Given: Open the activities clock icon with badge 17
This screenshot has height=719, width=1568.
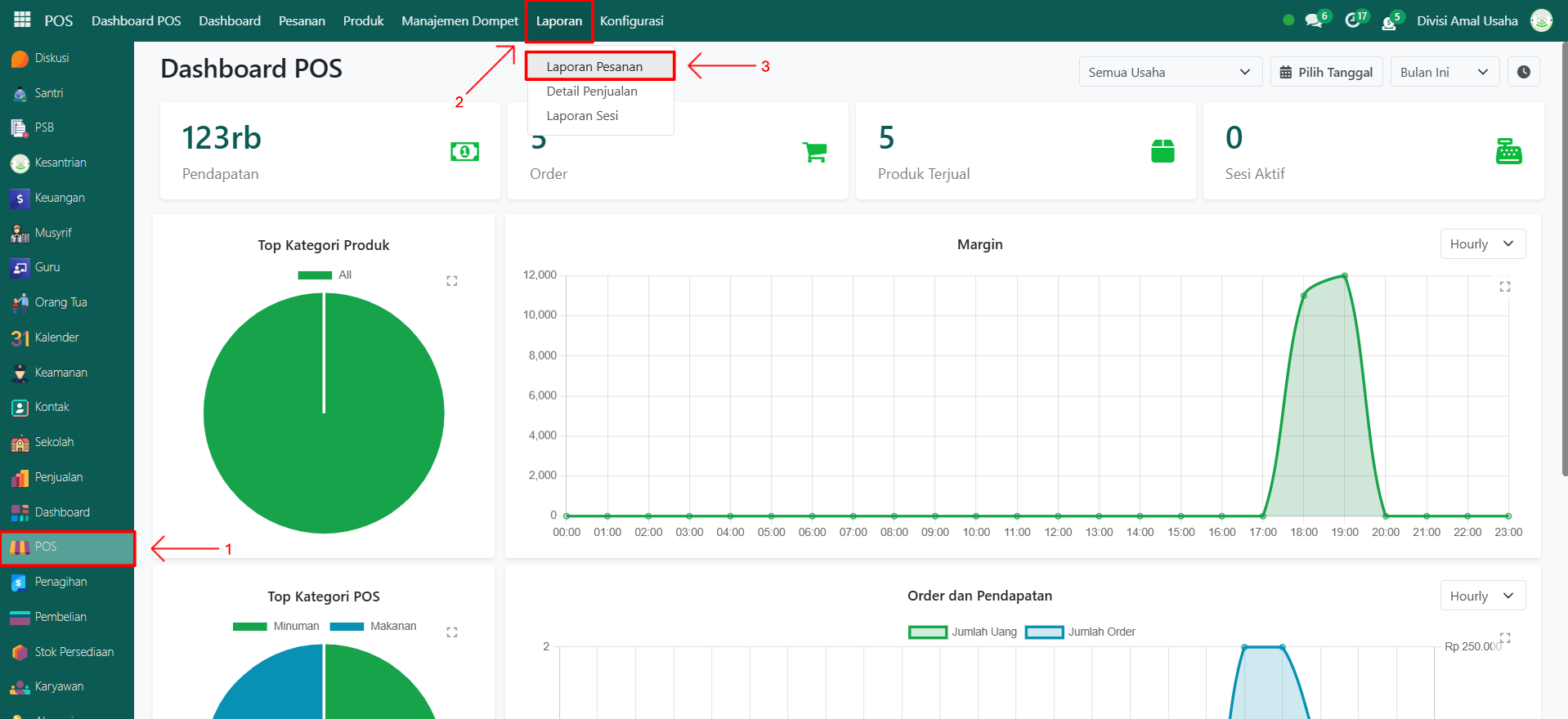Looking at the screenshot, I should tap(1353, 20).
